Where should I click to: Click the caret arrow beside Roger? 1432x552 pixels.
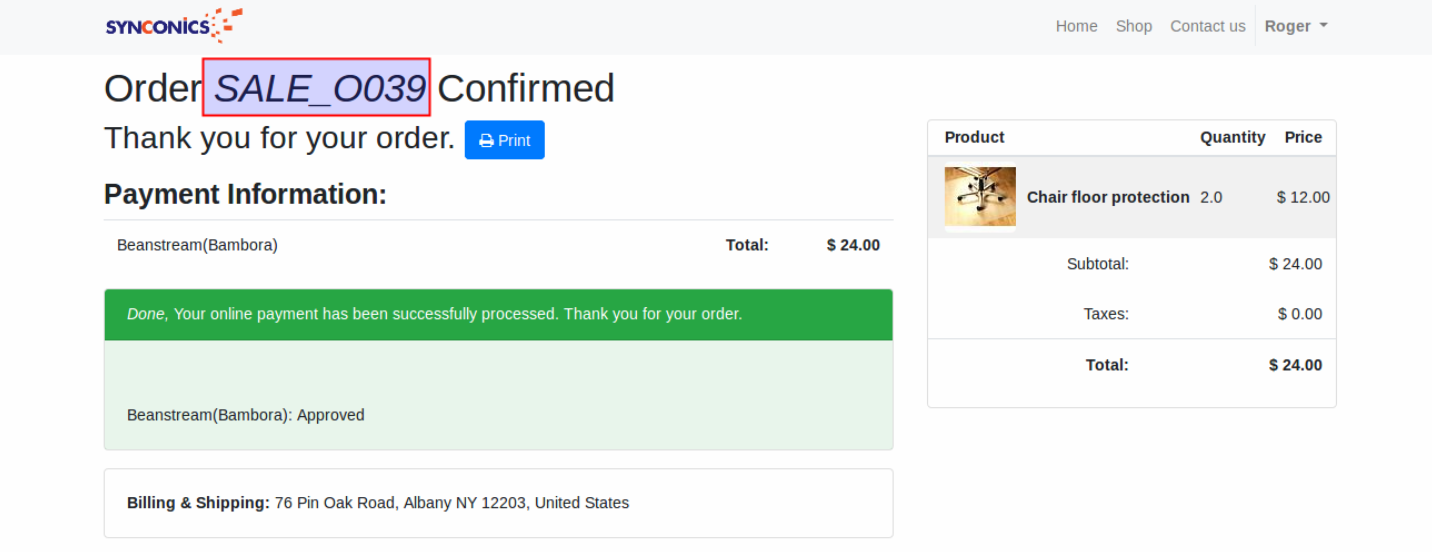tap(1324, 26)
